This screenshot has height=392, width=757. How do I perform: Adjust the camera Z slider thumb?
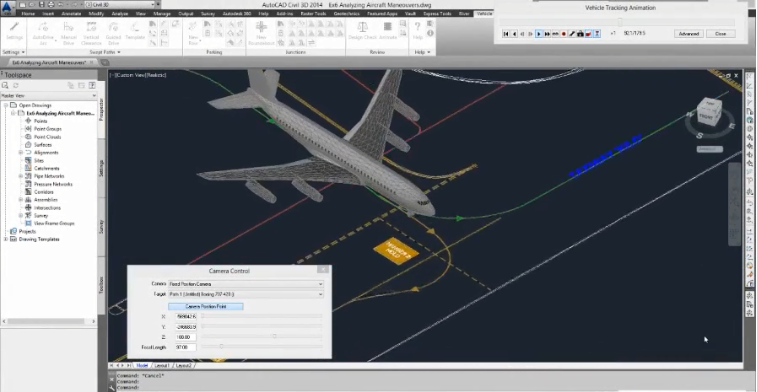click(275, 336)
